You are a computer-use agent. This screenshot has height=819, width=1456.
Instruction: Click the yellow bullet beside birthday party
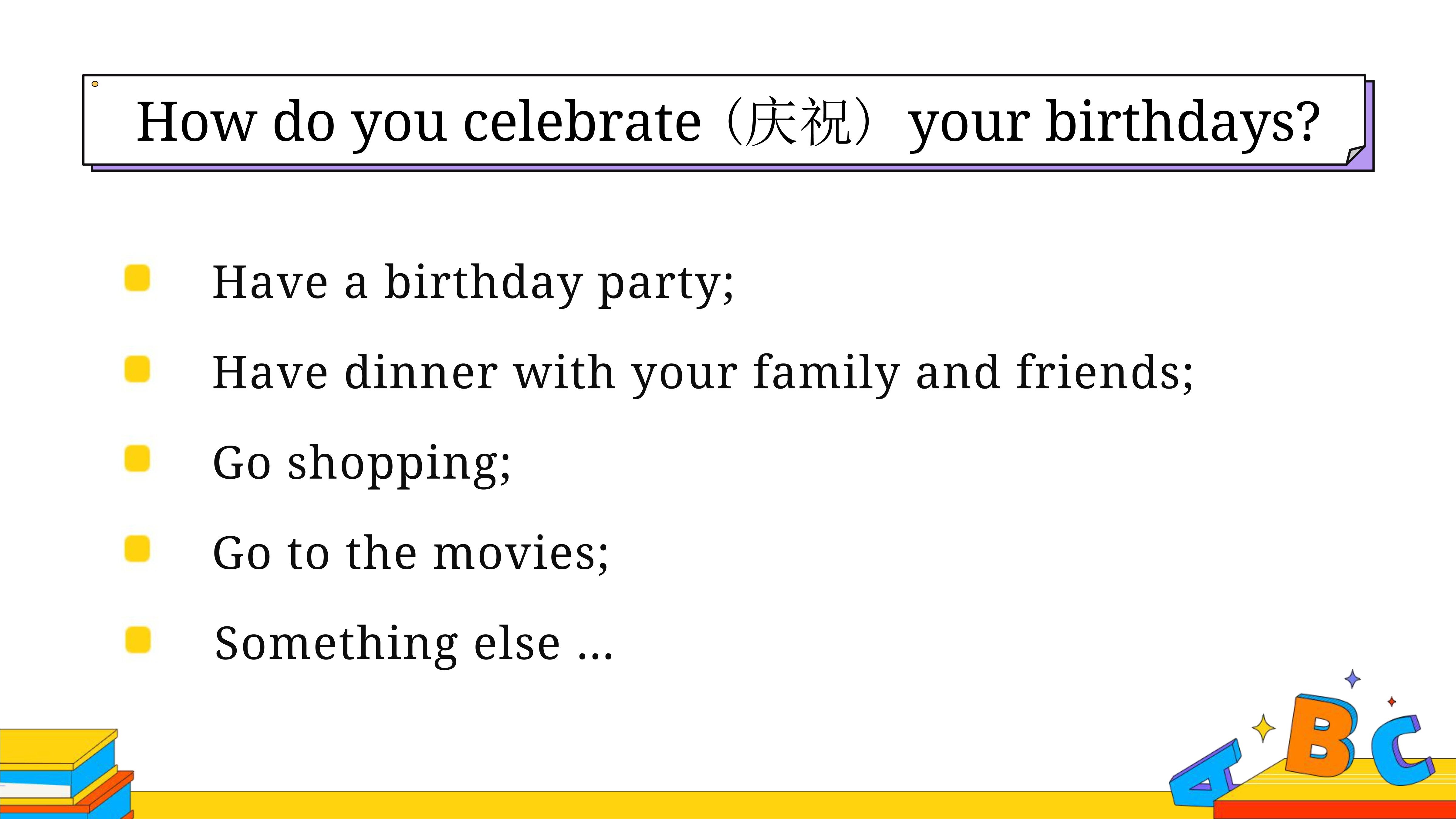(x=137, y=278)
